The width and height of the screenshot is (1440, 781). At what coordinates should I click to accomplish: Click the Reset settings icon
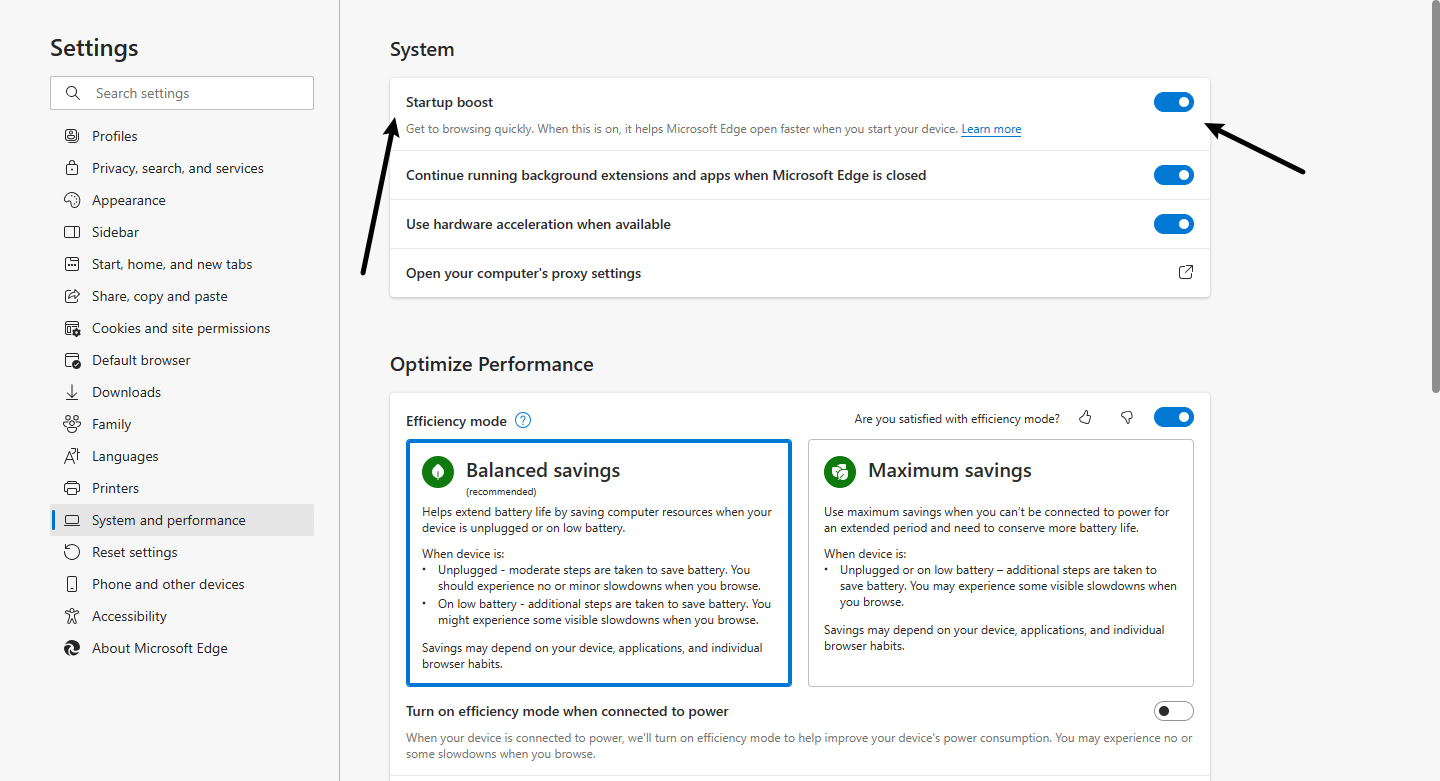click(x=72, y=552)
